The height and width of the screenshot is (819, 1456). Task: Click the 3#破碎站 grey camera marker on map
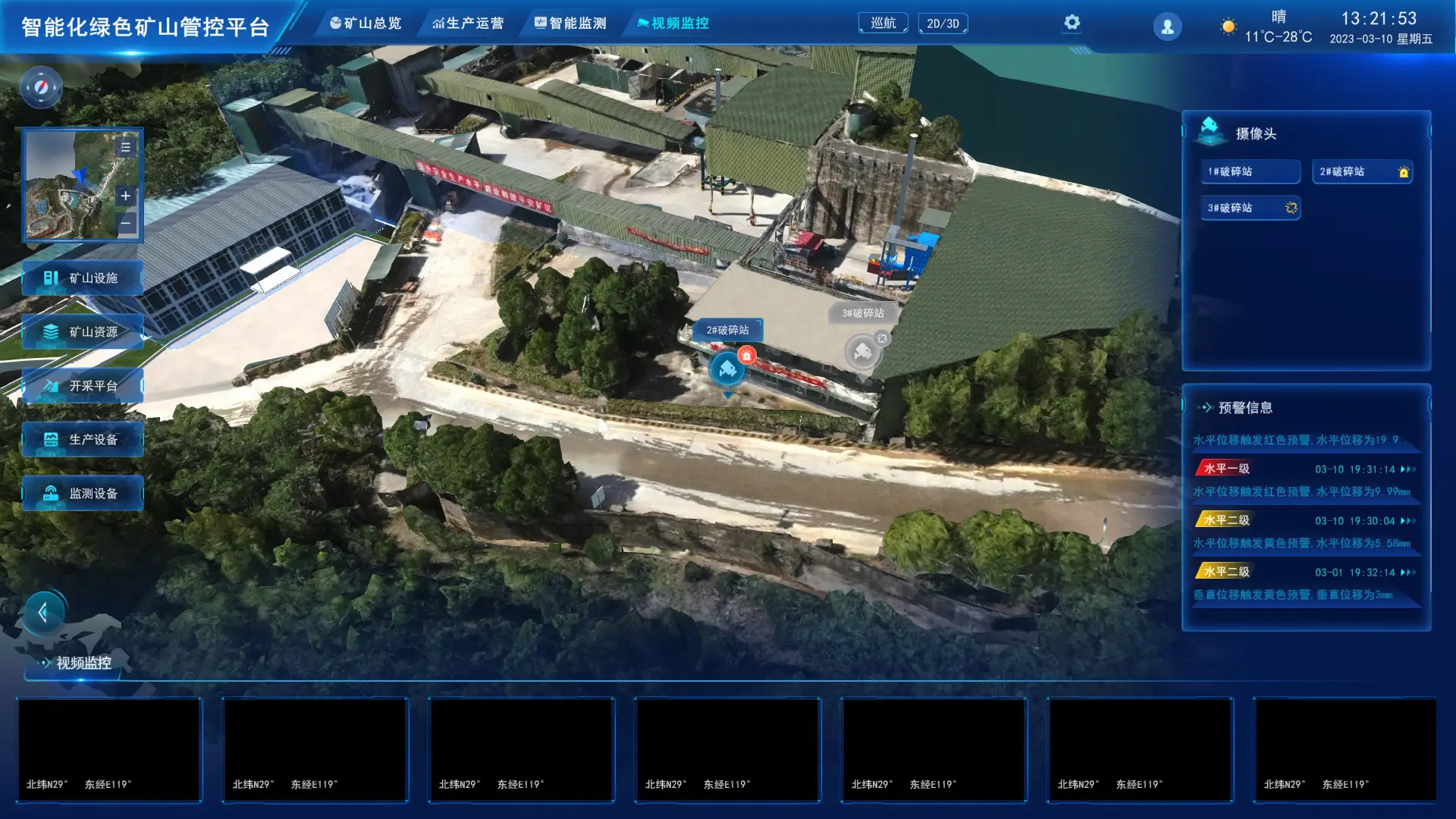coord(862,352)
